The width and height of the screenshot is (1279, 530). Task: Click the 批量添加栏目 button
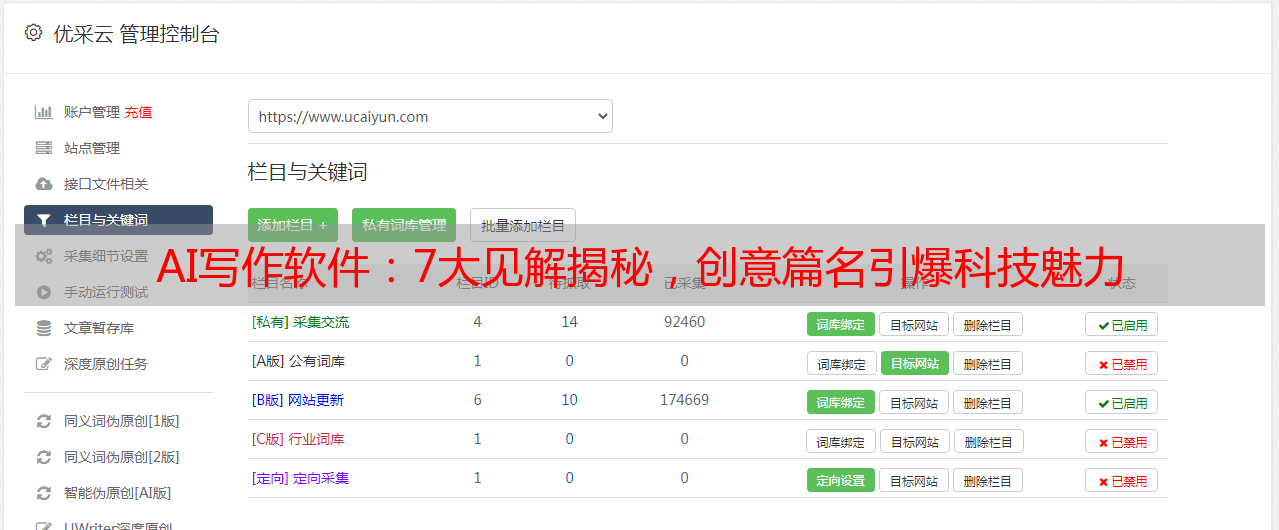pyautogui.click(x=523, y=225)
